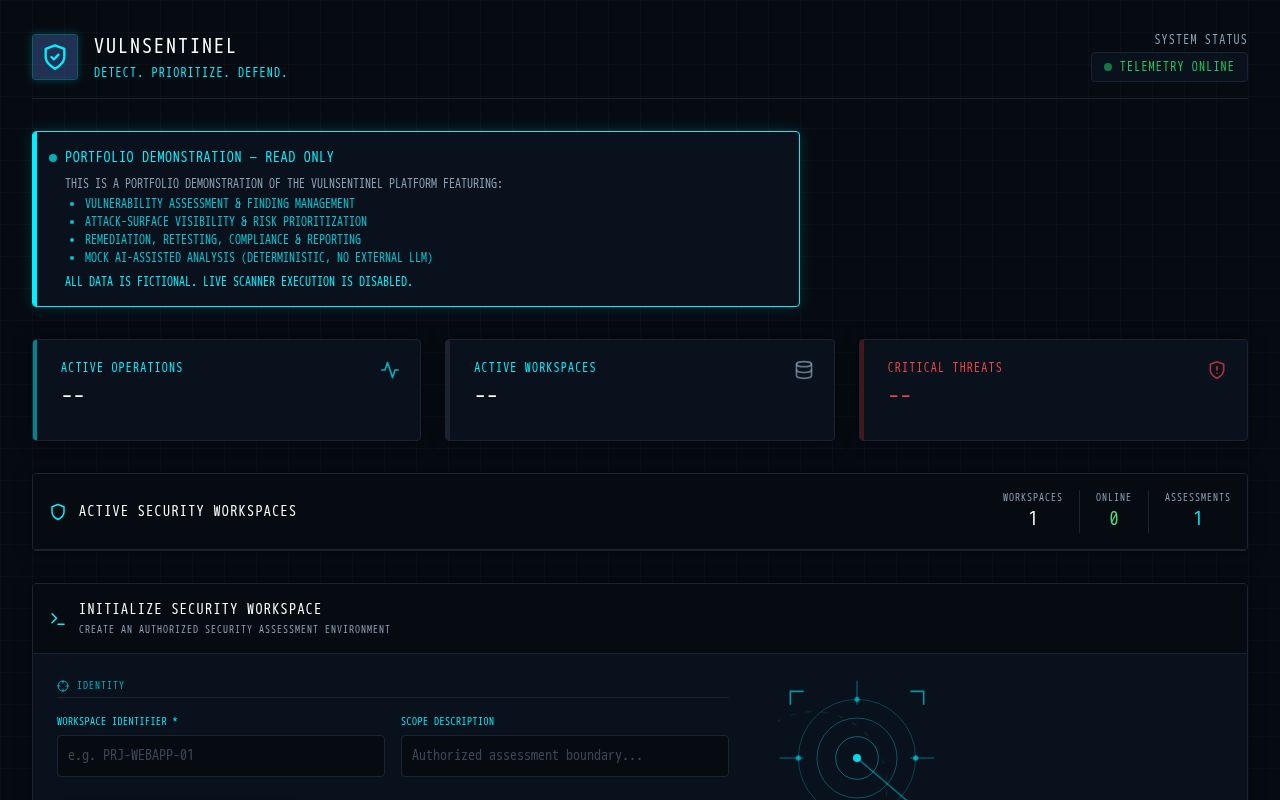Click the Initialize Security Workspace heading

200,609
